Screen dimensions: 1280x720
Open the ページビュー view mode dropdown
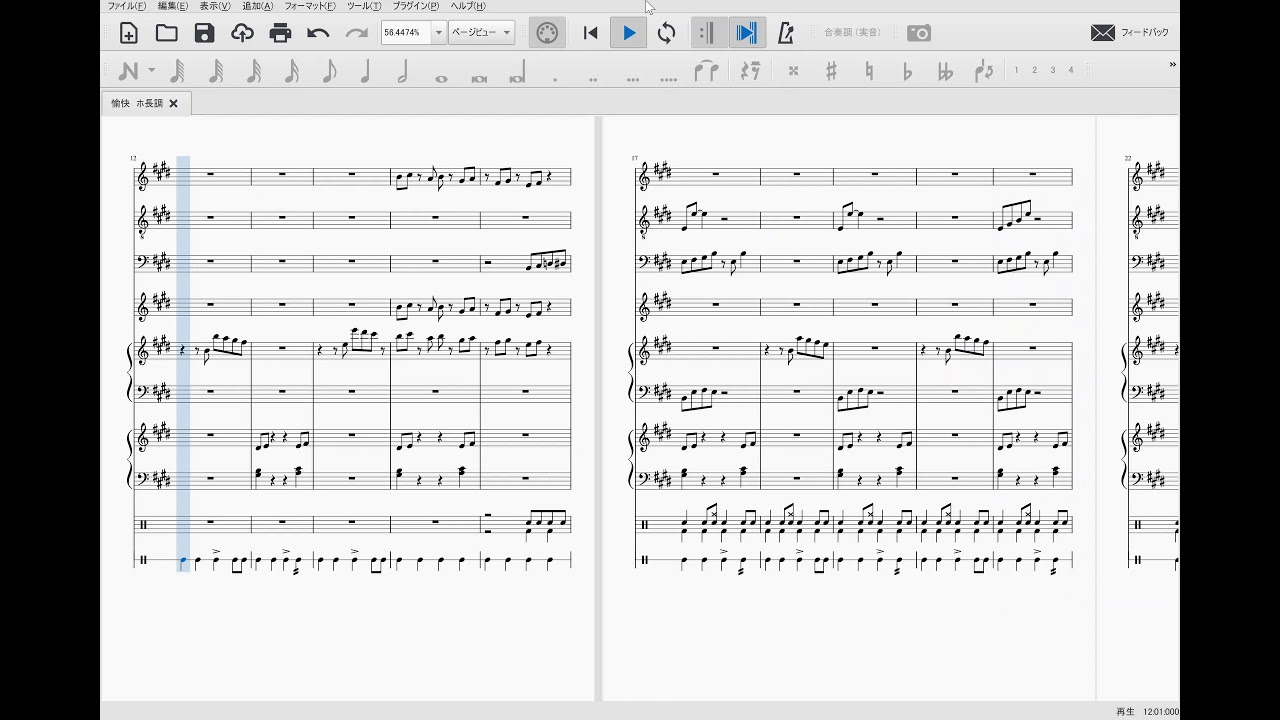coord(481,33)
